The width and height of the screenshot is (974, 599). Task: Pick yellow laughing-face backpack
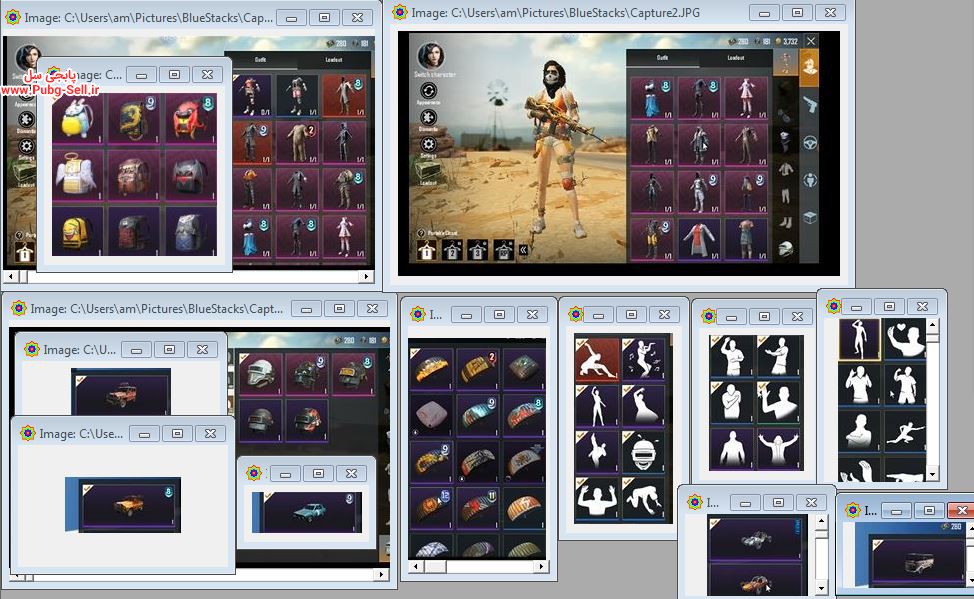pos(78,231)
